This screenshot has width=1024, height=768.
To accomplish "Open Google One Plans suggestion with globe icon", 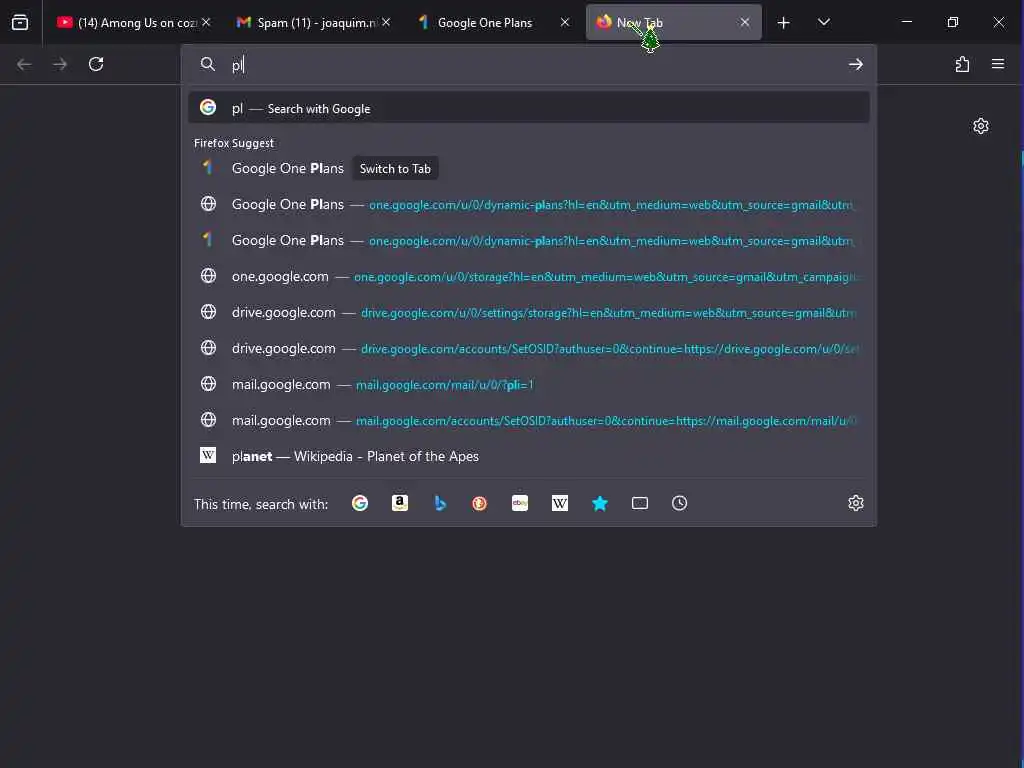I will (x=528, y=204).
